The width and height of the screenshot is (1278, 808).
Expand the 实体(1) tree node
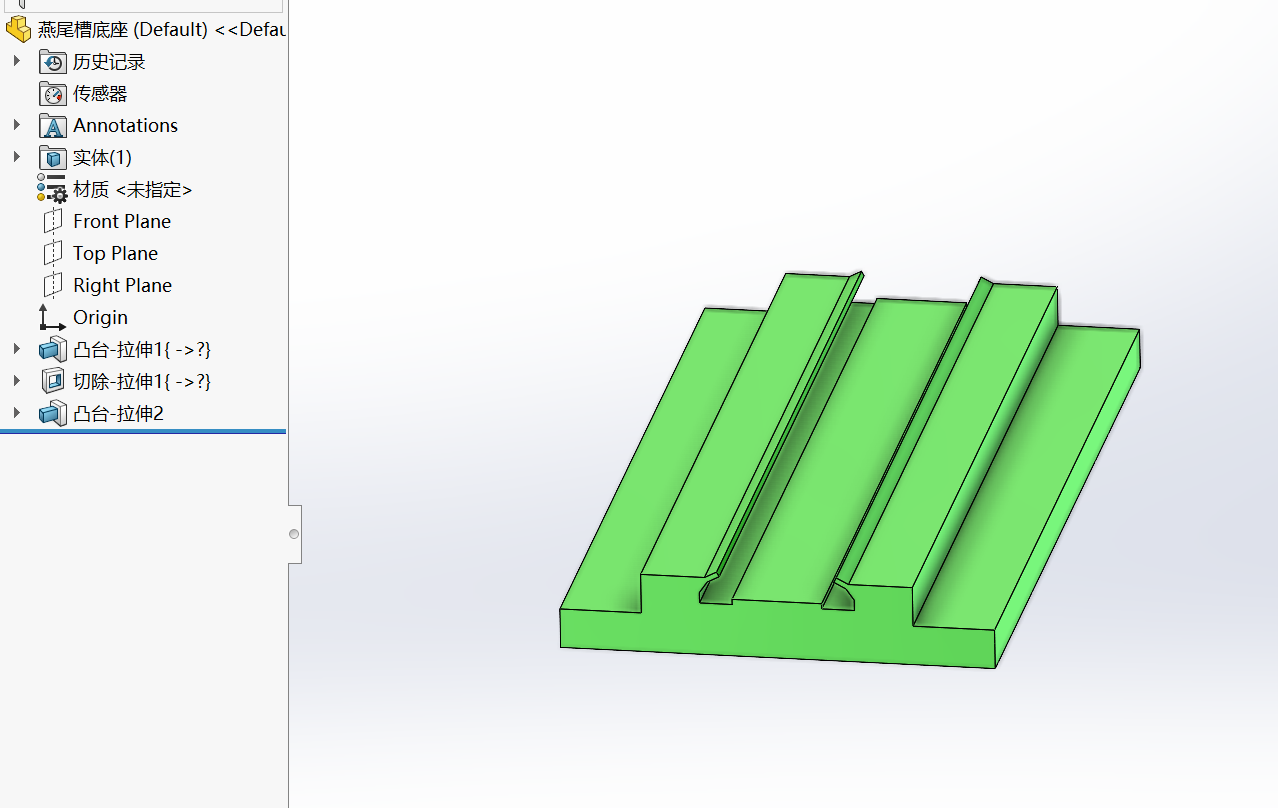tap(16, 157)
